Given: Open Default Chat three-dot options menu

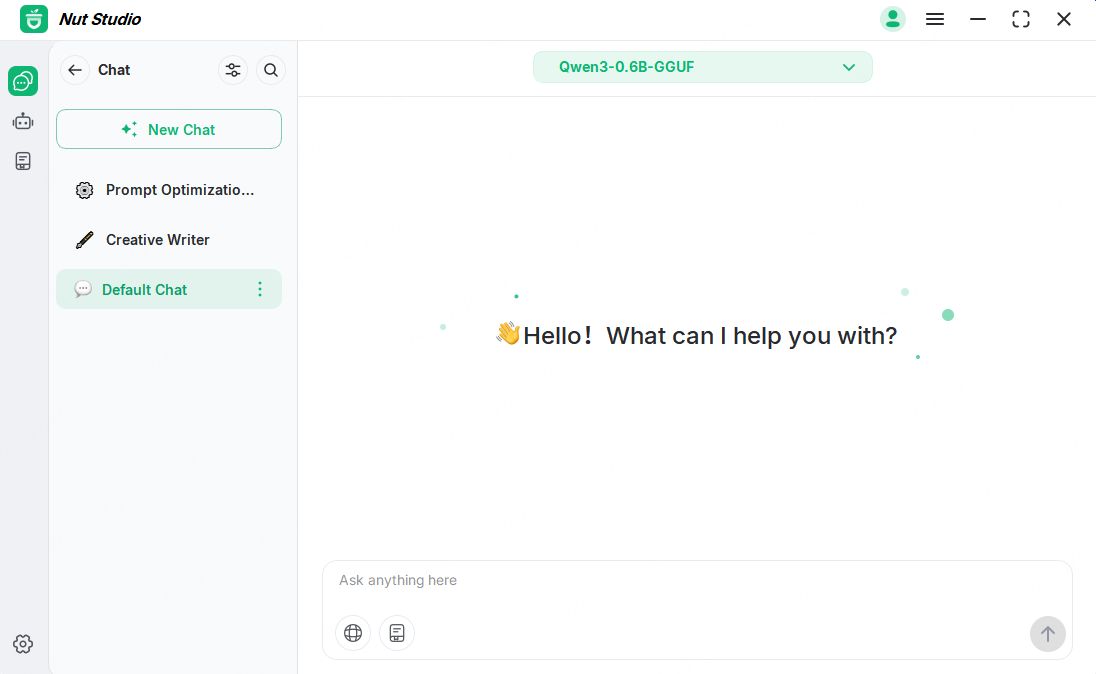Looking at the screenshot, I should click(x=260, y=289).
